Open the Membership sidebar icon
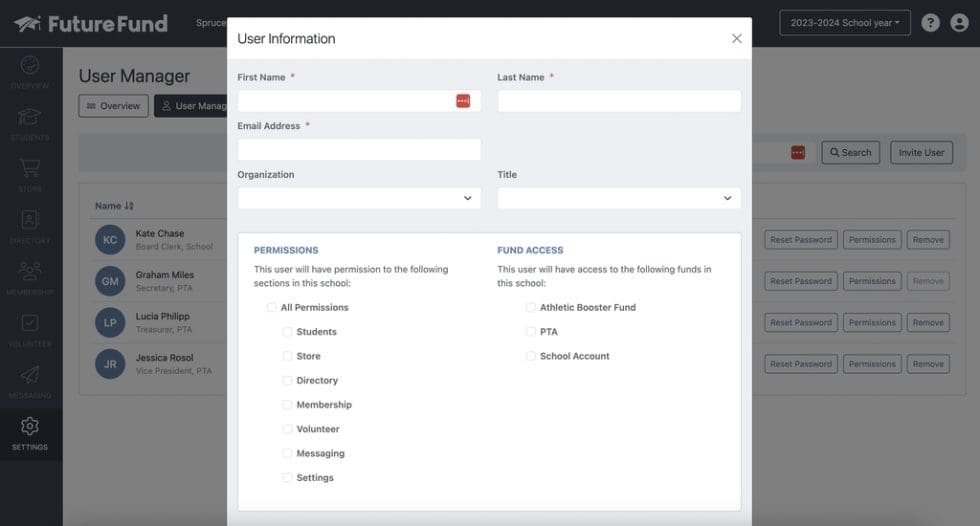This screenshot has height=526, width=980. pyautogui.click(x=30, y=273)
